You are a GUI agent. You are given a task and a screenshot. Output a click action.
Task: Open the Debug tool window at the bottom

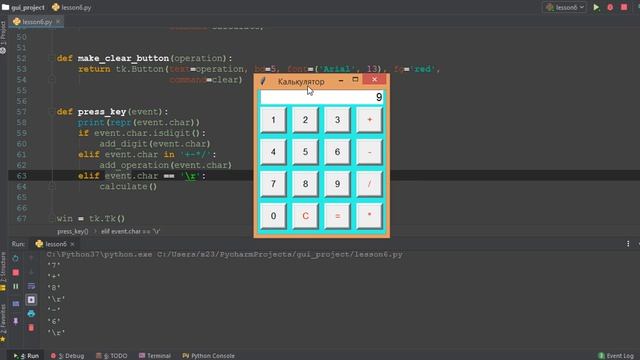[67, 356]
